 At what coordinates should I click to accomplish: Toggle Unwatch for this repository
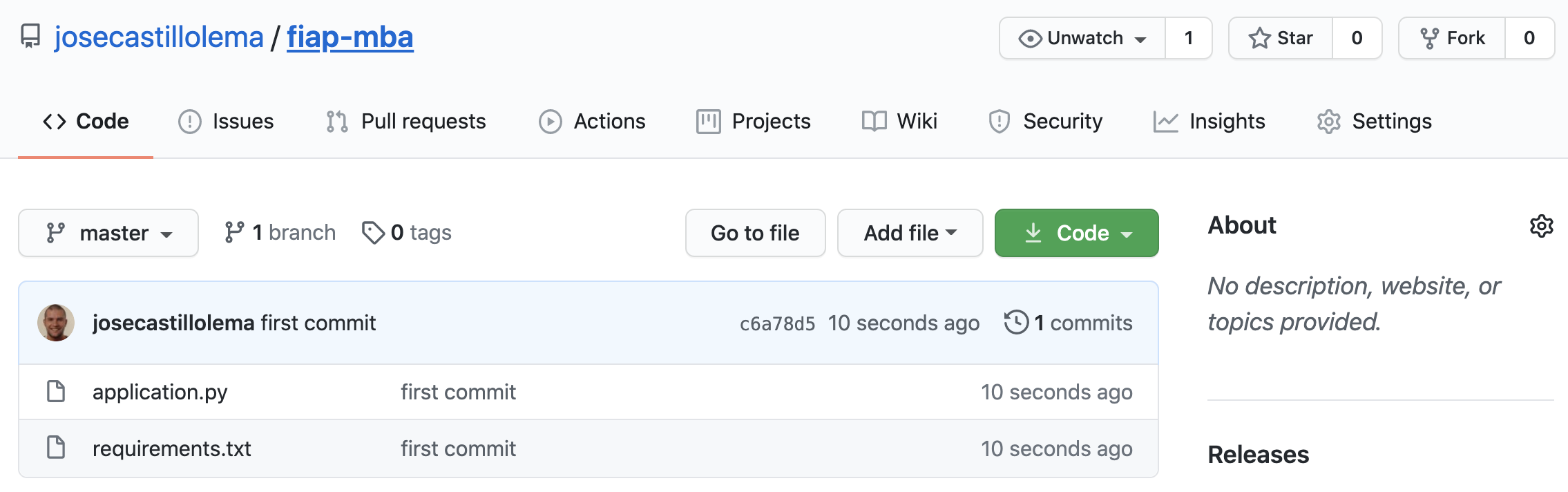click(1082, 38)
